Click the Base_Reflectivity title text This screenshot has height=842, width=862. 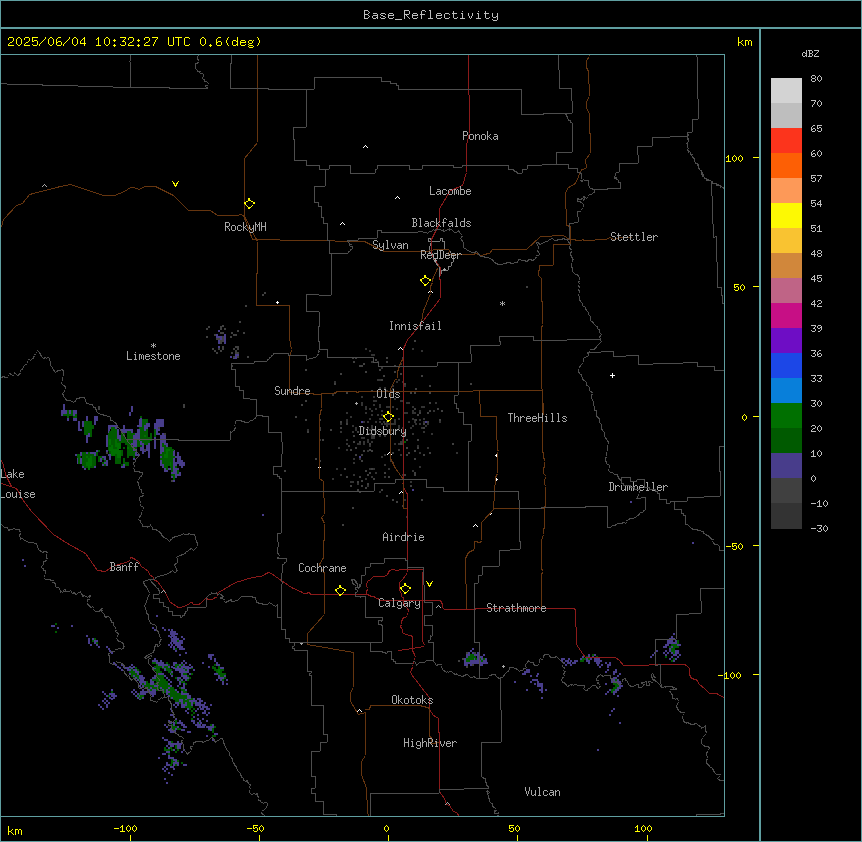click(431, 15)
